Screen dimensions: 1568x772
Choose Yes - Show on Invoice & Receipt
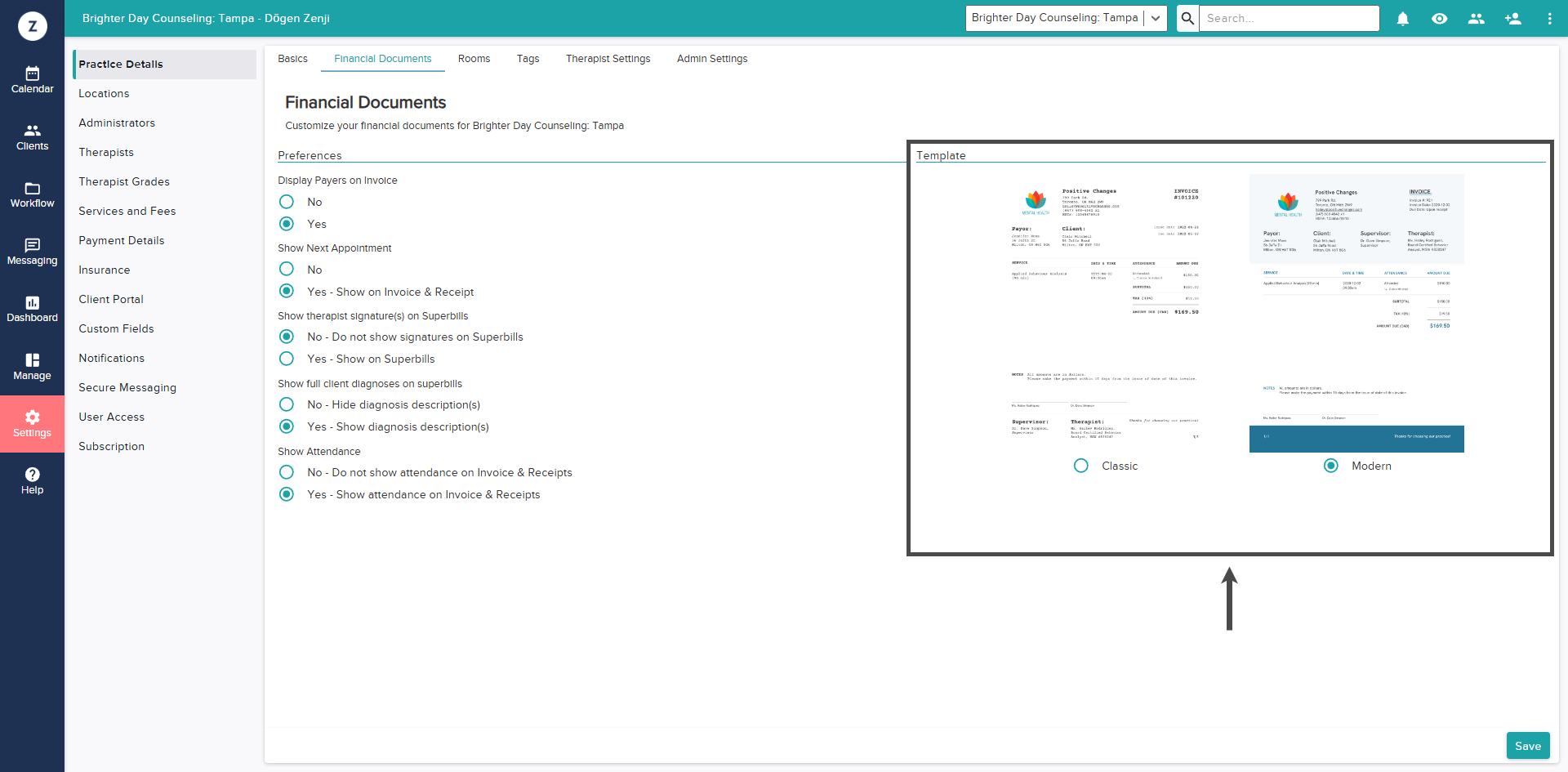[x=287, y=292]
